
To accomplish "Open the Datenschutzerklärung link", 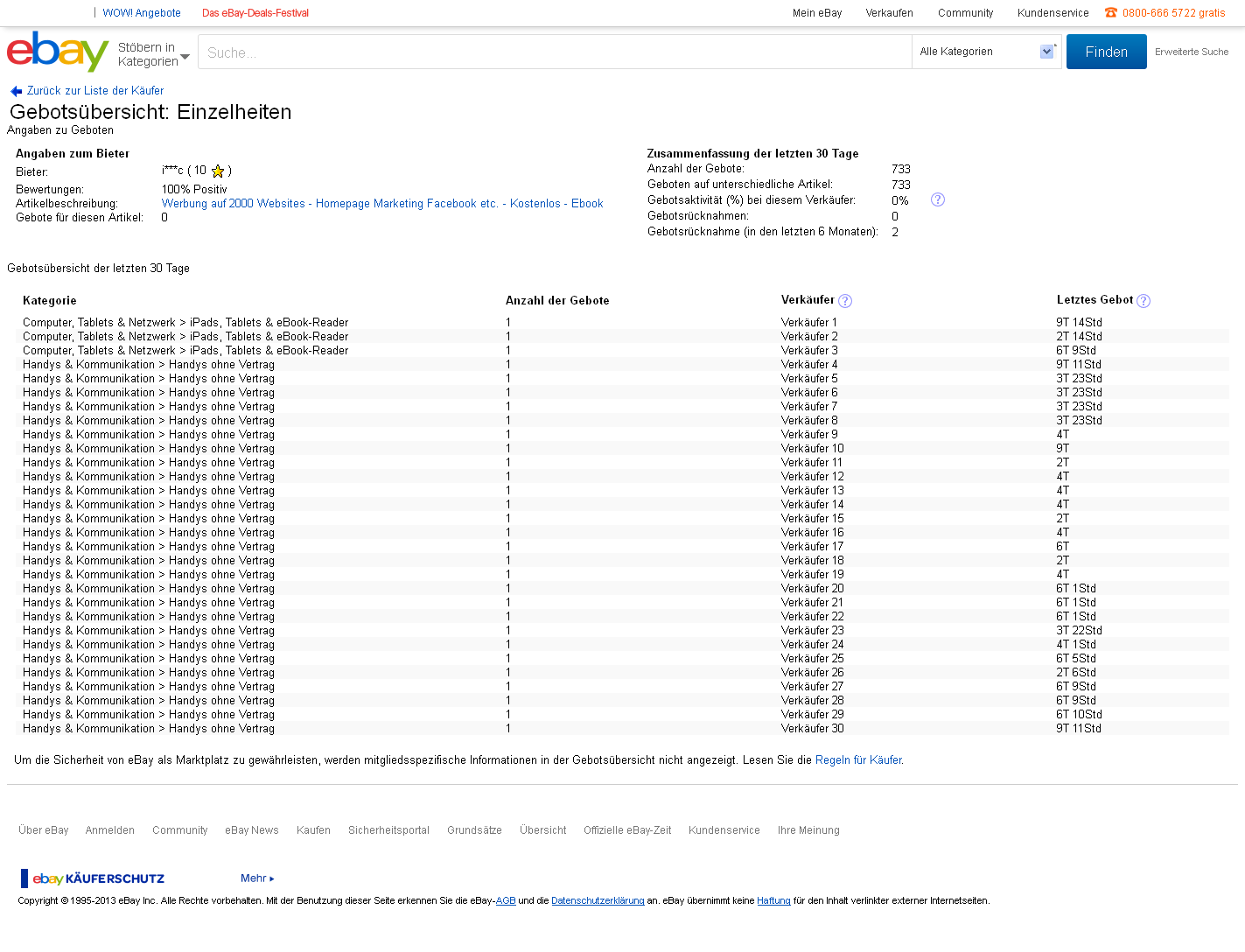I will [598, 900].
